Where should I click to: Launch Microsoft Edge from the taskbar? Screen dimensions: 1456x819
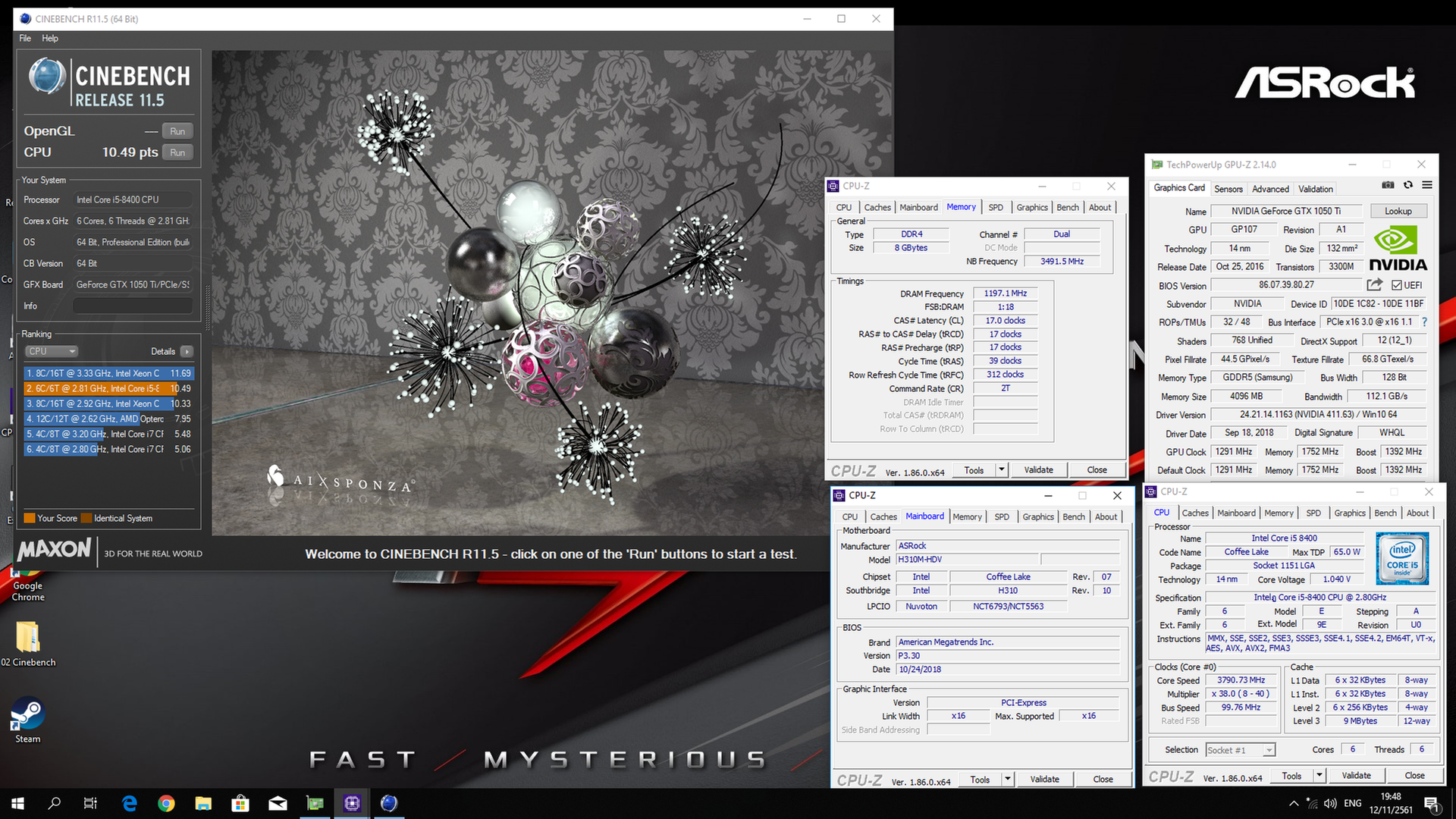pos(130,803)
